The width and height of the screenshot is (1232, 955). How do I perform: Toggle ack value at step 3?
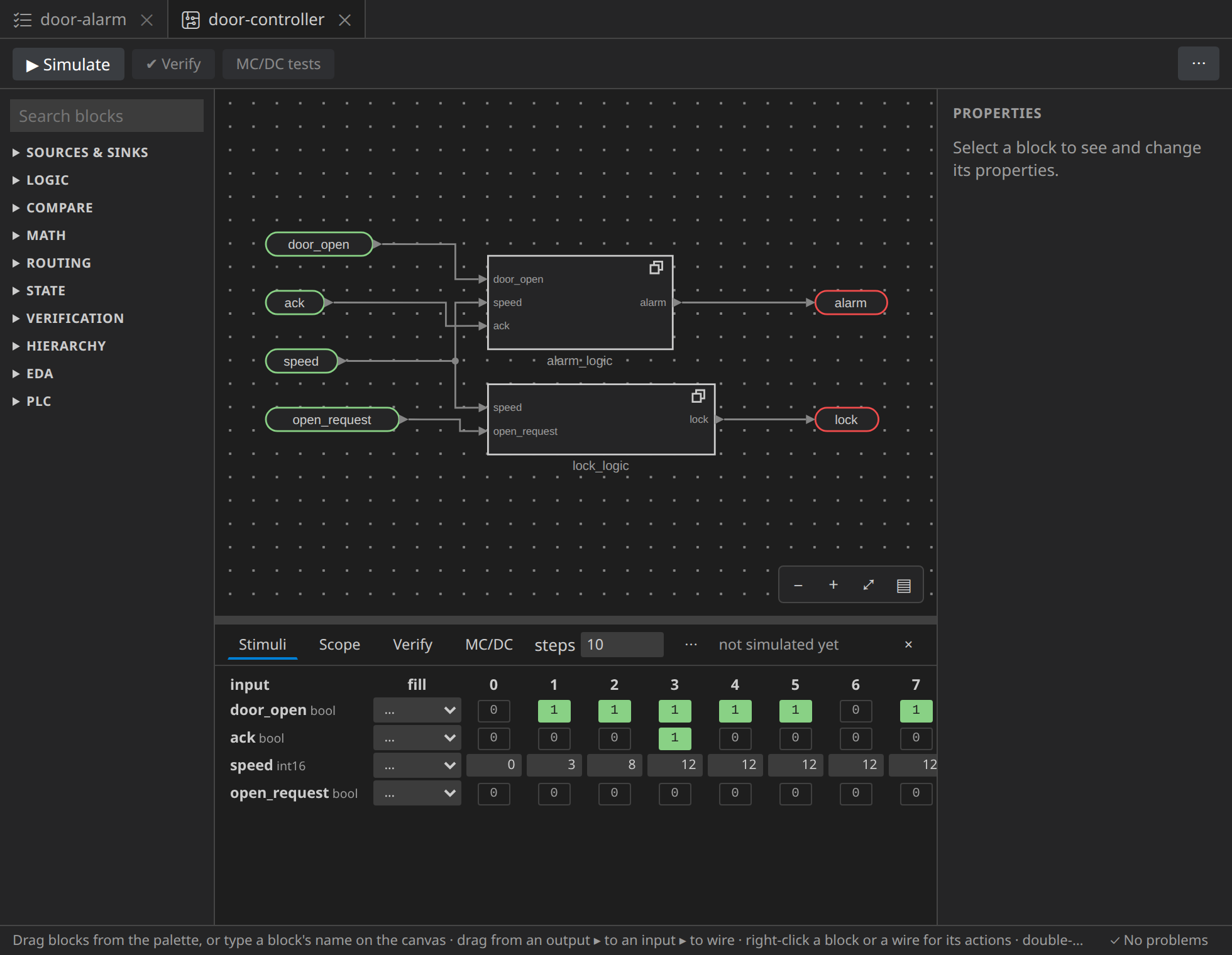point(674,738)
